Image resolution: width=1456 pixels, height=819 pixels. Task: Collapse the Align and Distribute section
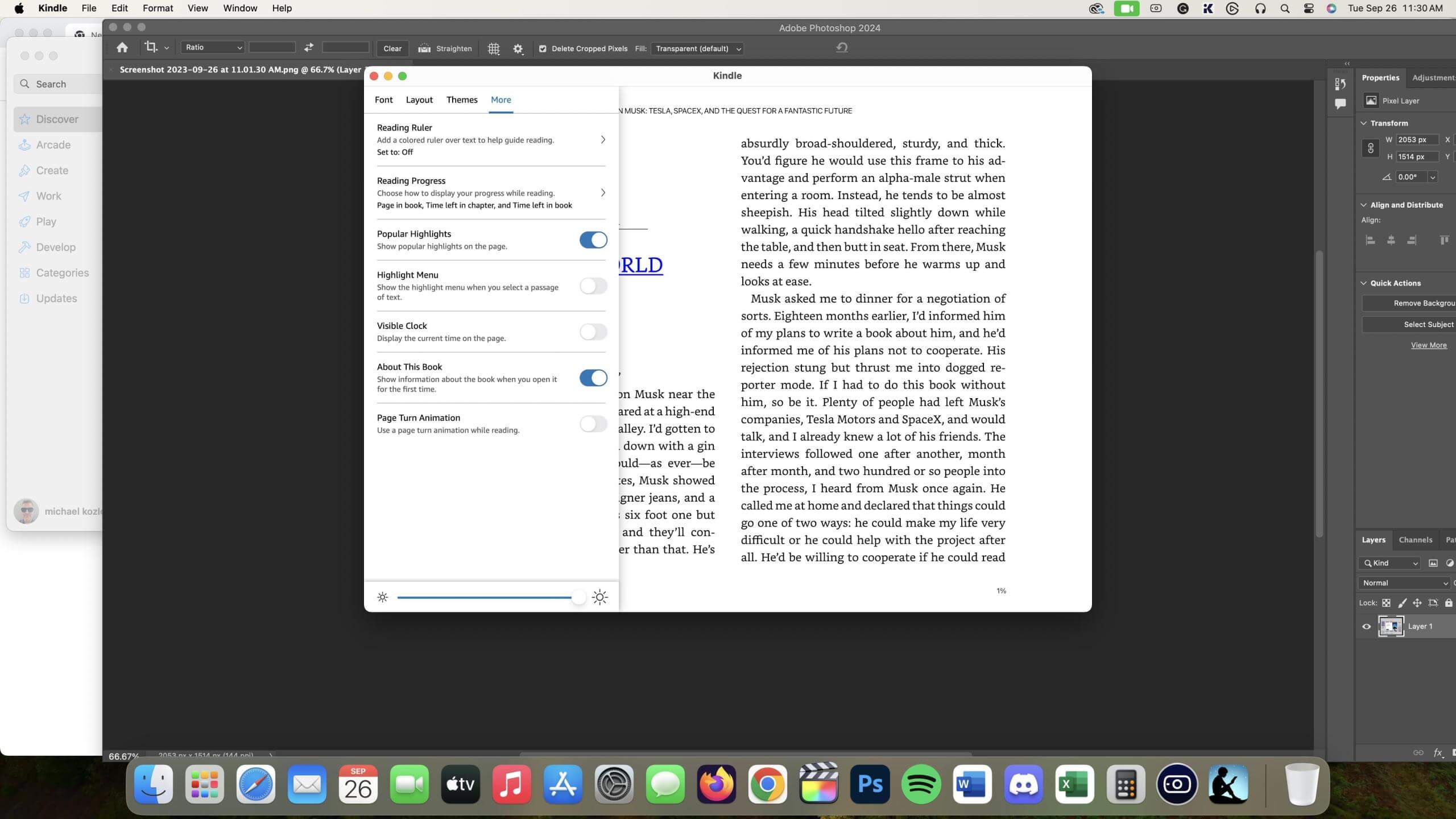(x=1363, y=205)
